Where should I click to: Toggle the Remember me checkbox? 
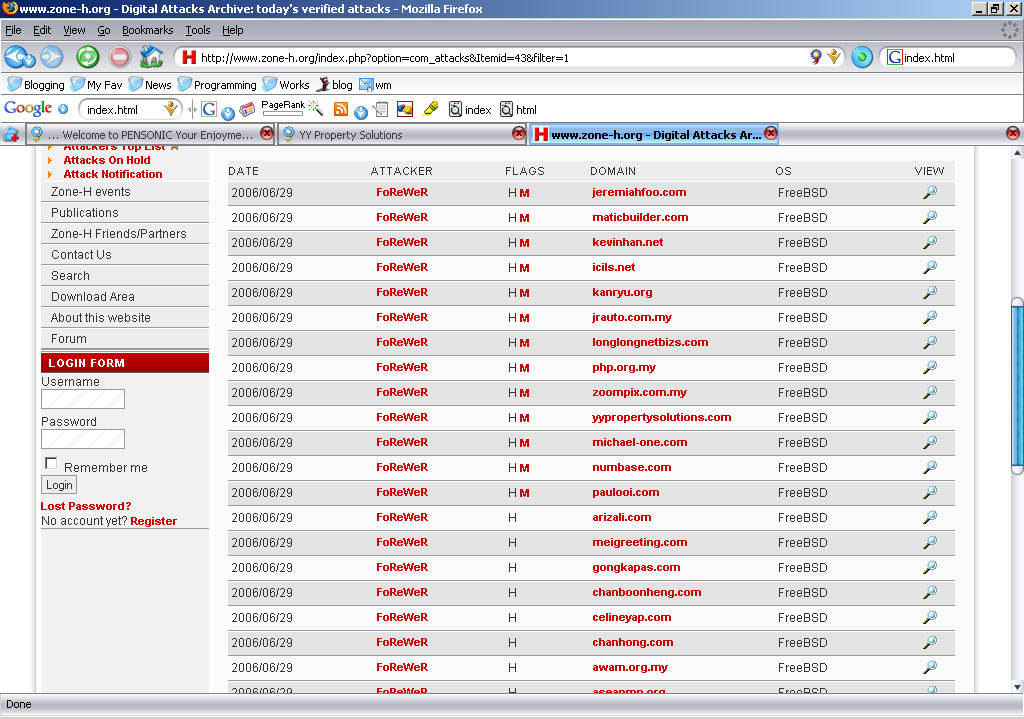51,463
